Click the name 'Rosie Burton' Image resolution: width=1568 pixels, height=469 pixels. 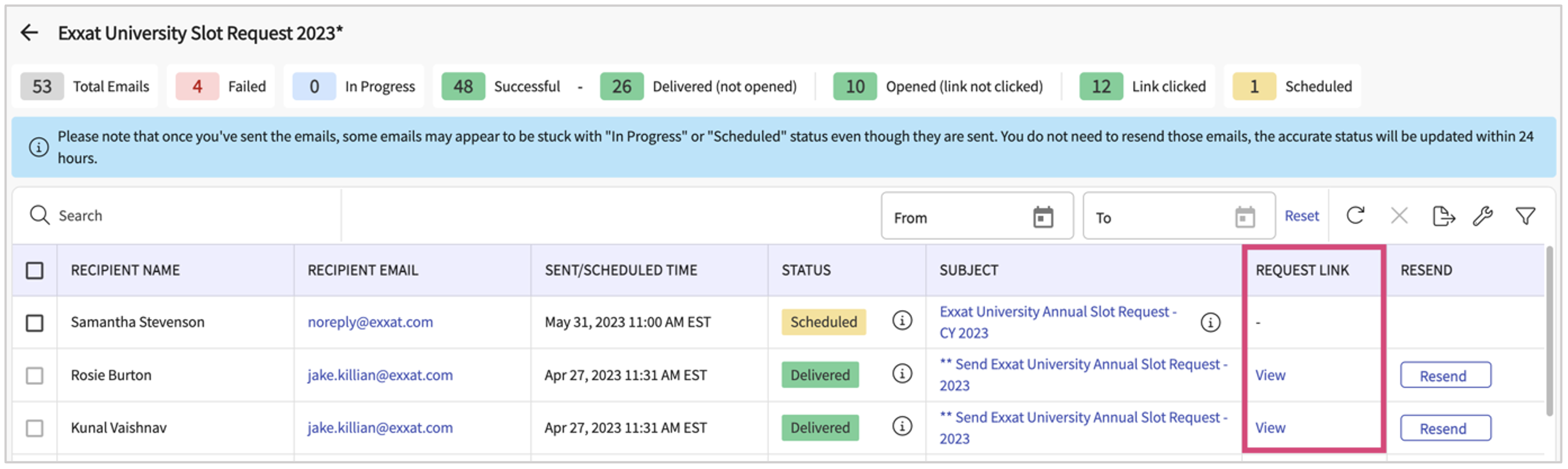[x=111, y=376]
